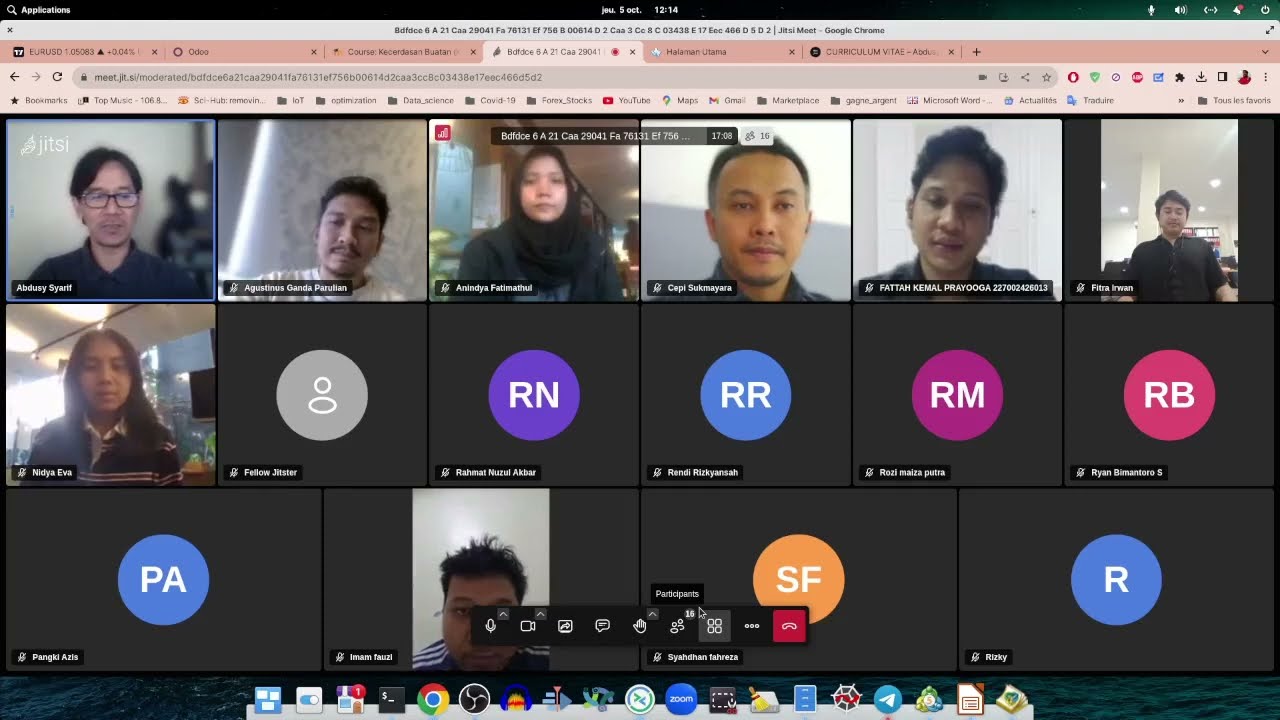Open the Participants panel

(x=677, y=626)
